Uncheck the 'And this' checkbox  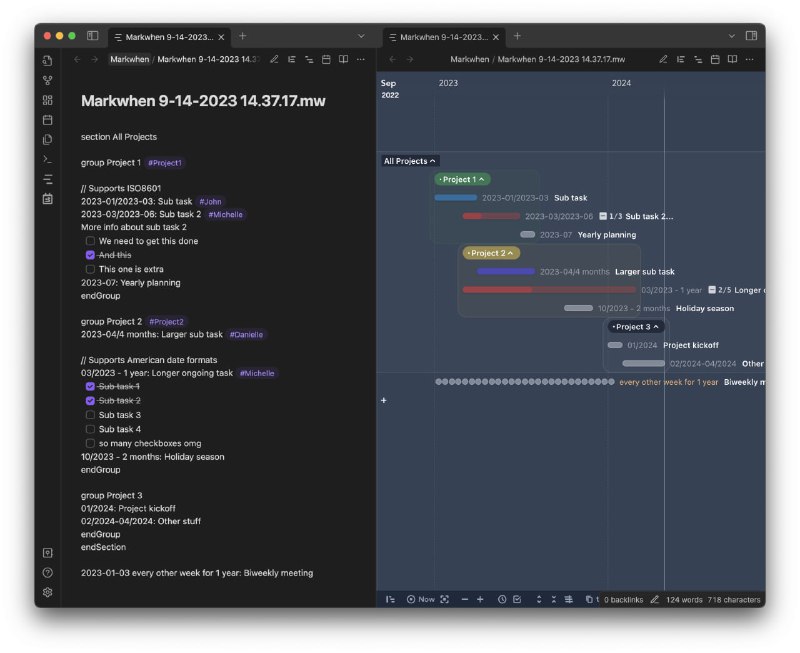(90, 255)
